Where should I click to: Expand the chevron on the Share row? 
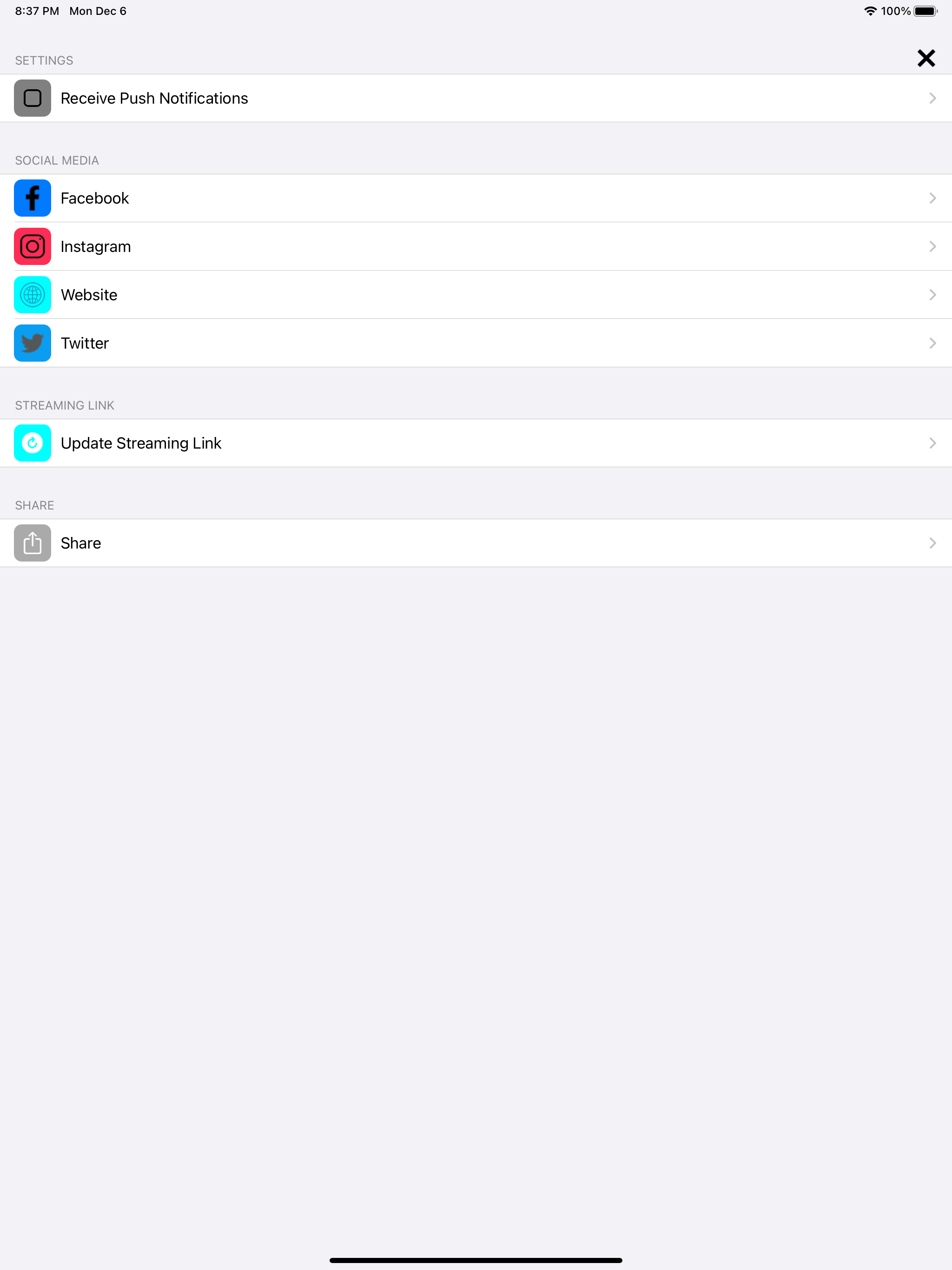pyautogui.click(x=932, y=542)
